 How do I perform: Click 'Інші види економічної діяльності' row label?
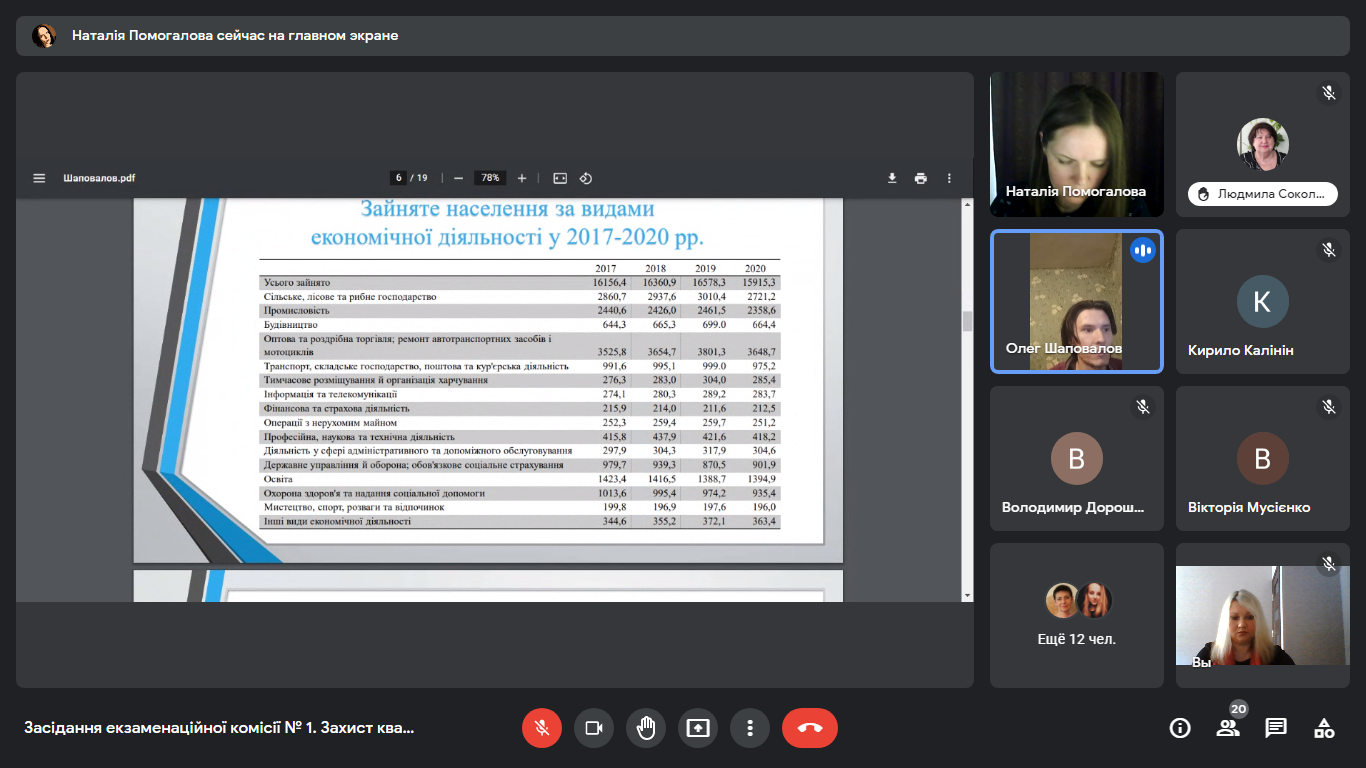tap(337, 521)
